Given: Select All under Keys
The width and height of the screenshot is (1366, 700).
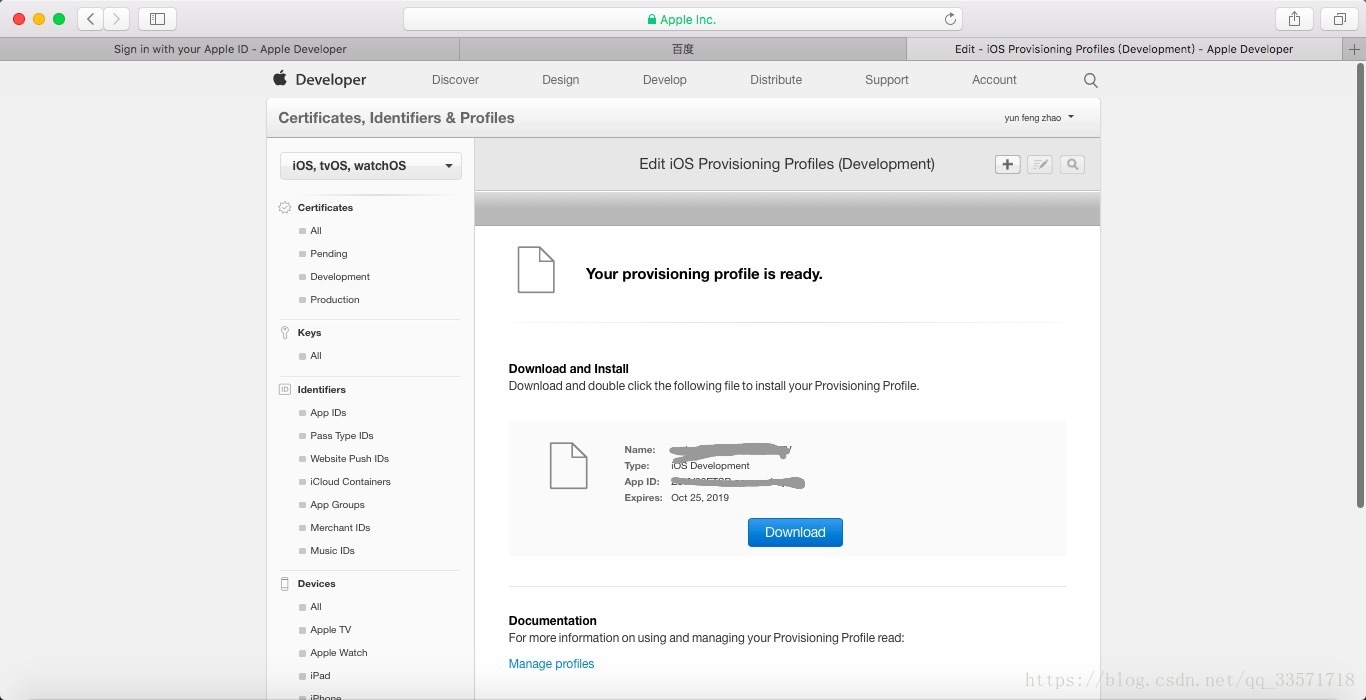Looking at the screenshot, I should (316, 356).
